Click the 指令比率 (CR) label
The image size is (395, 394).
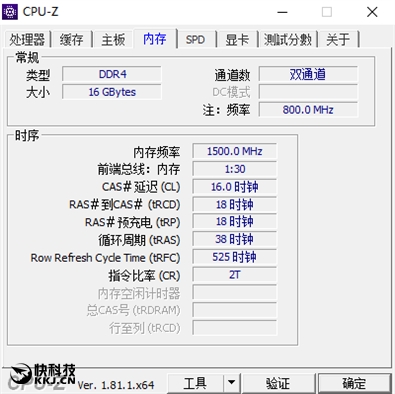click(x=144, y=276)
